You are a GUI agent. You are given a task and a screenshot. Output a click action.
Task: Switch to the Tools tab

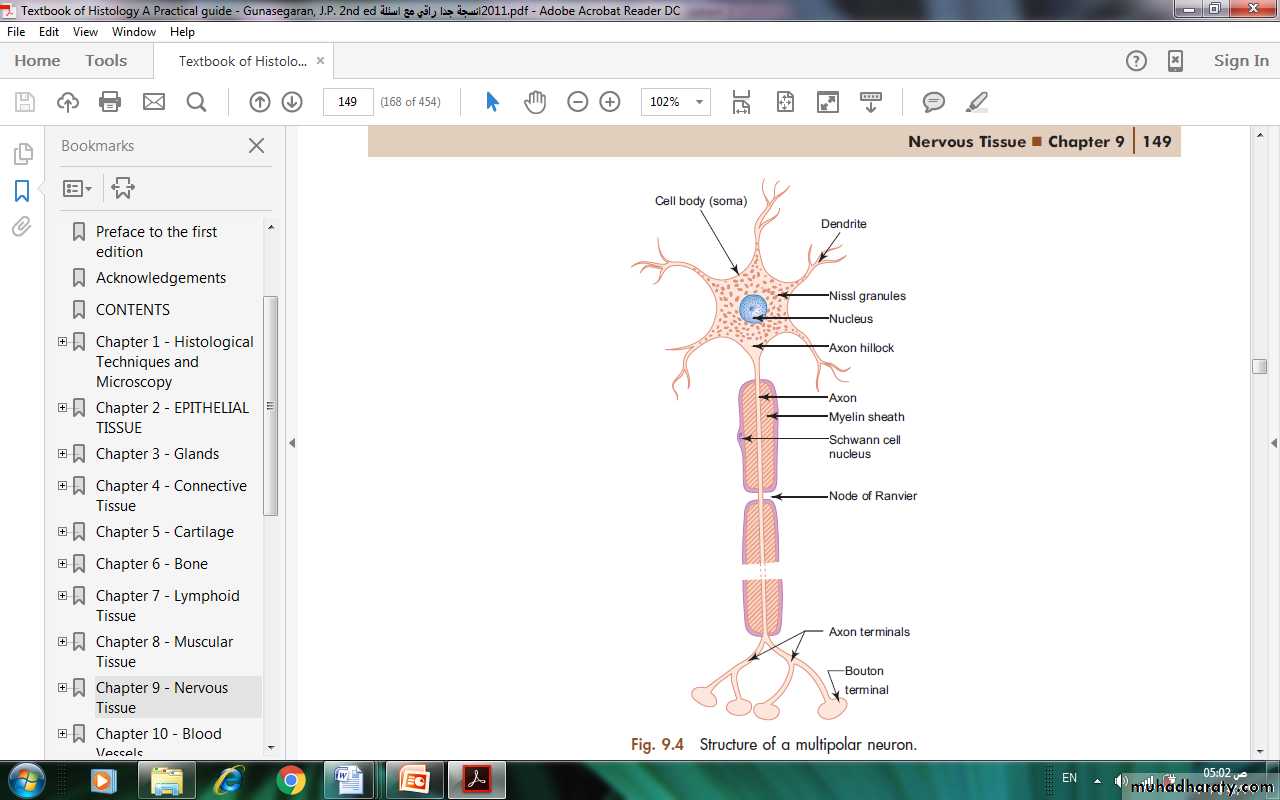coord(106,61)
